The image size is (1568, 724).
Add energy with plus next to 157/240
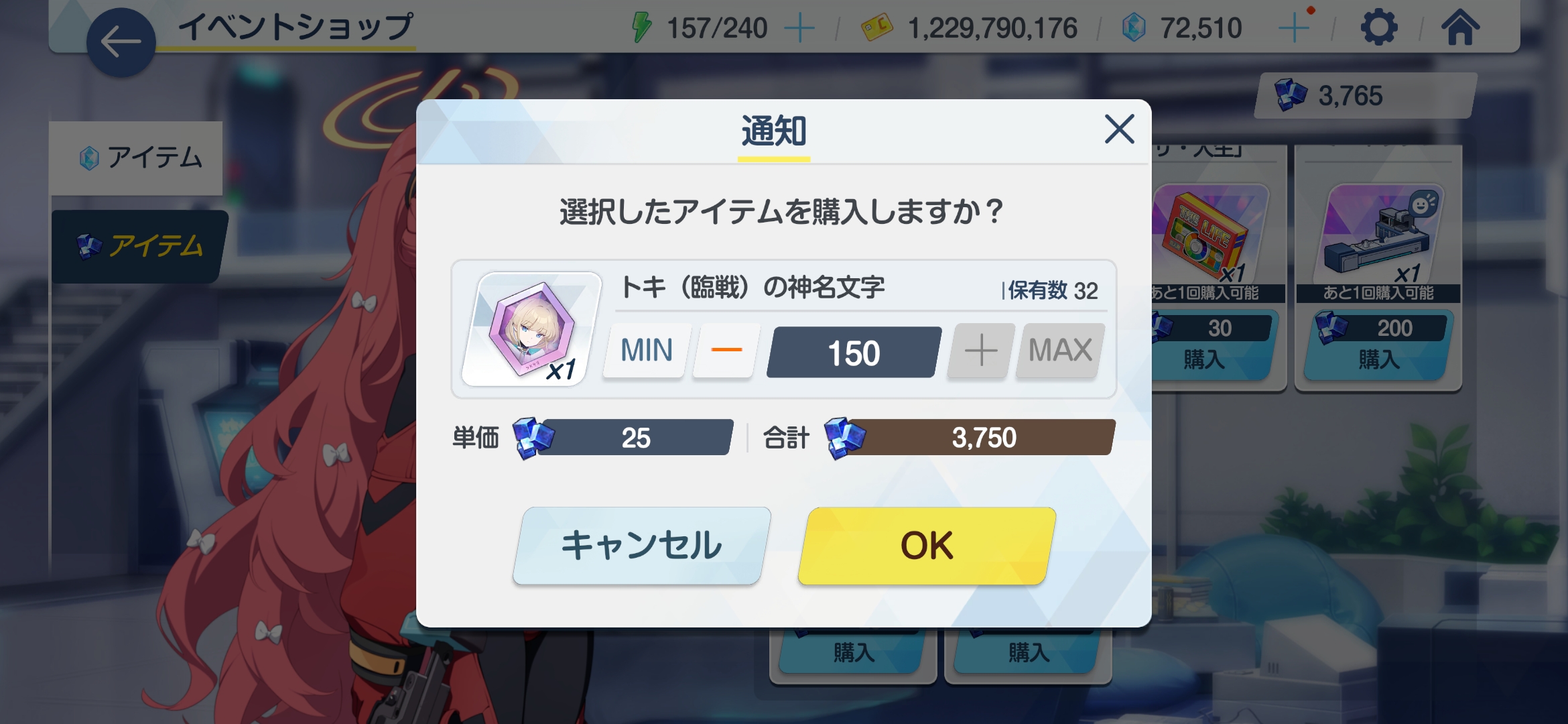pyautogui.click(x=799, y=29)
